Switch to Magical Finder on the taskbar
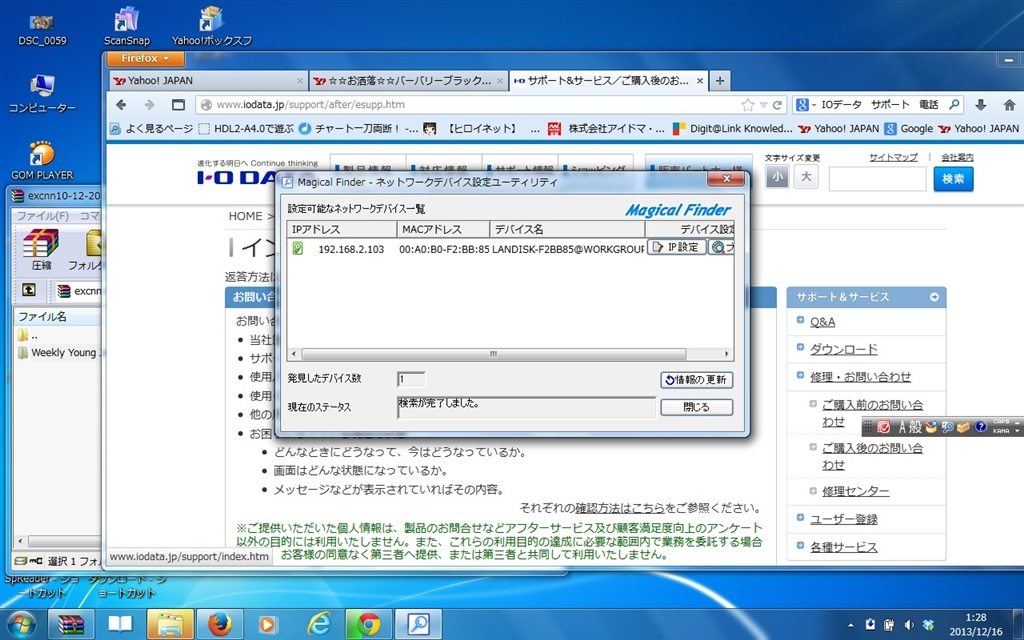 (418, 625)
